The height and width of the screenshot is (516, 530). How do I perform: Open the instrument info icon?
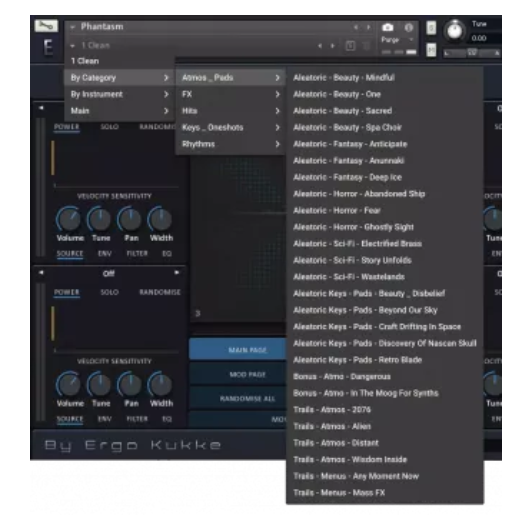tap(409, 27)
